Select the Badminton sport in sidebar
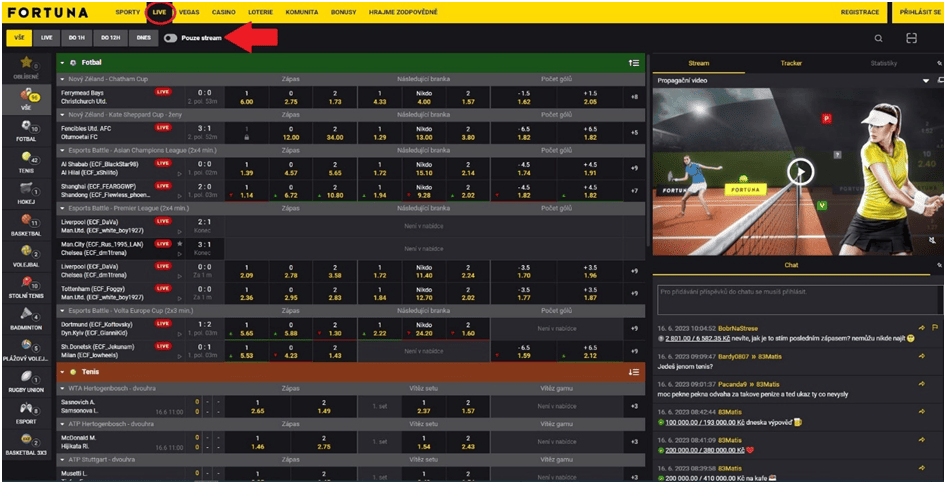The width and height of the screenshot is (946, 484). [x=26, y=319]
